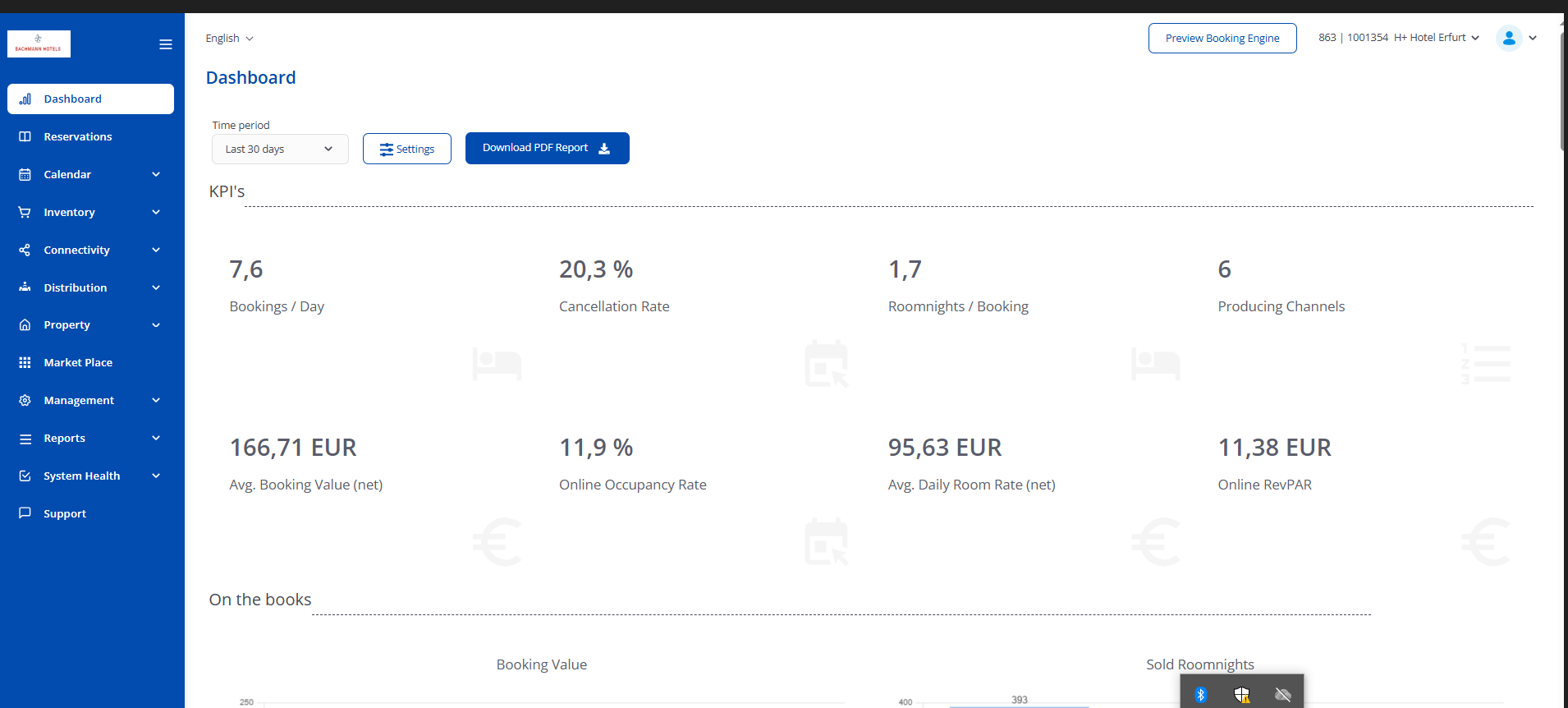This screenshot has width=1568, height=708.
Task: Click the Support chat icon
Action: 25,513
